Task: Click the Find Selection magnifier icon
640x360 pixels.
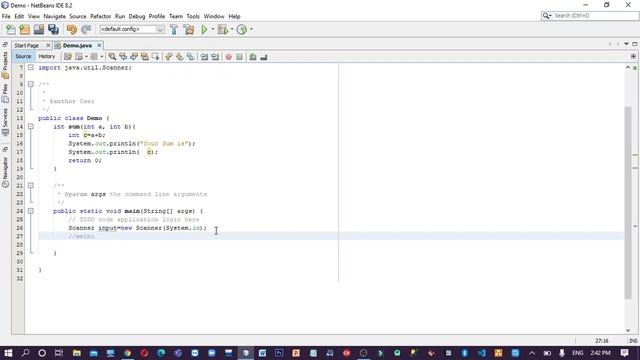Action: coord(112,57)
